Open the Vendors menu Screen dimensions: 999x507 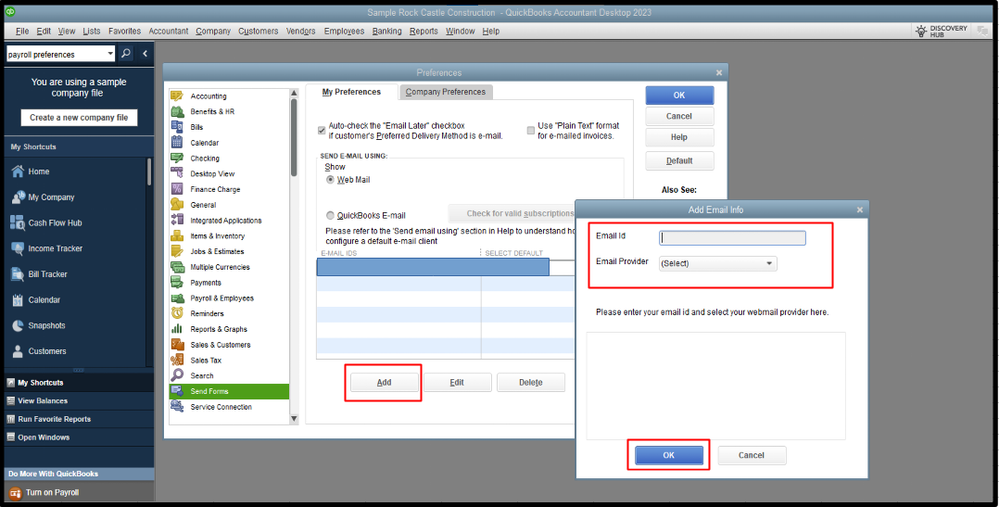301,31
